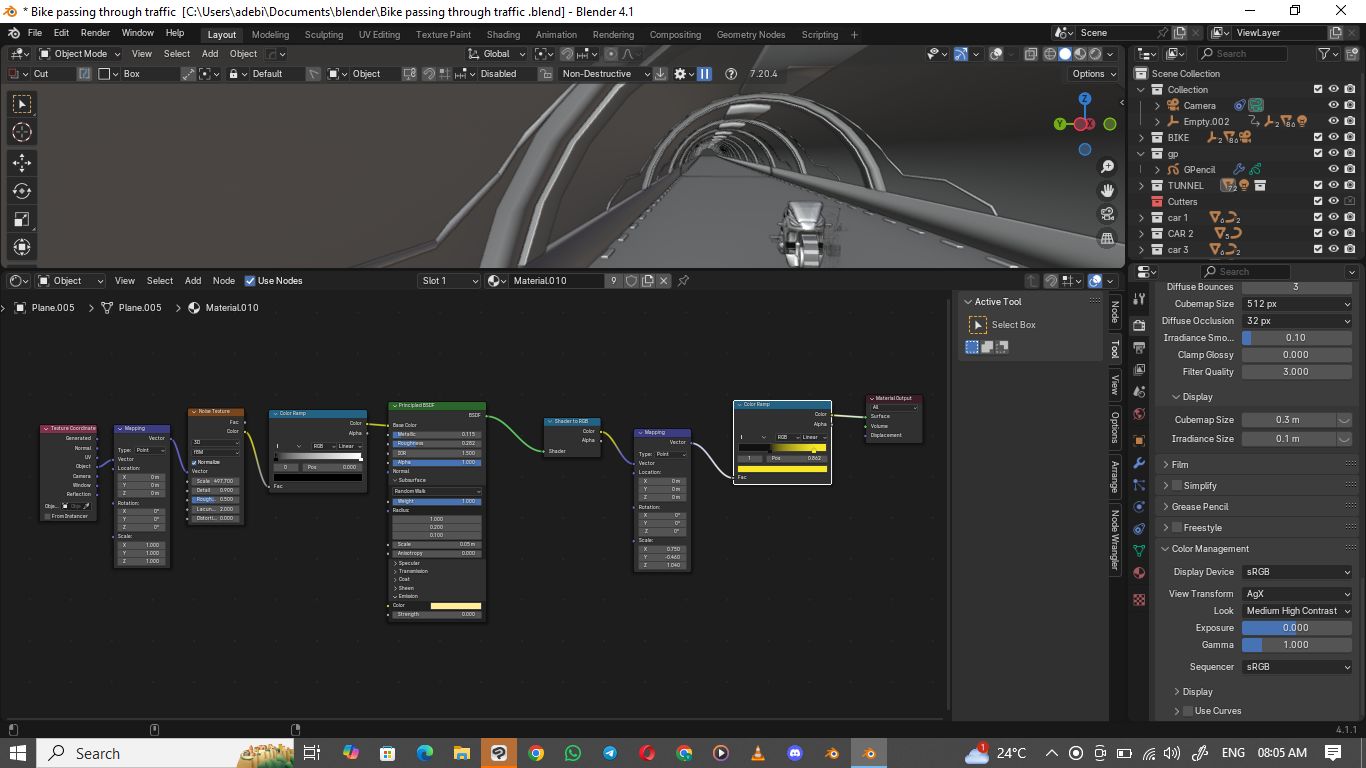
Task: Open Google Chrome from the taskbar
Action: (536, 753)
